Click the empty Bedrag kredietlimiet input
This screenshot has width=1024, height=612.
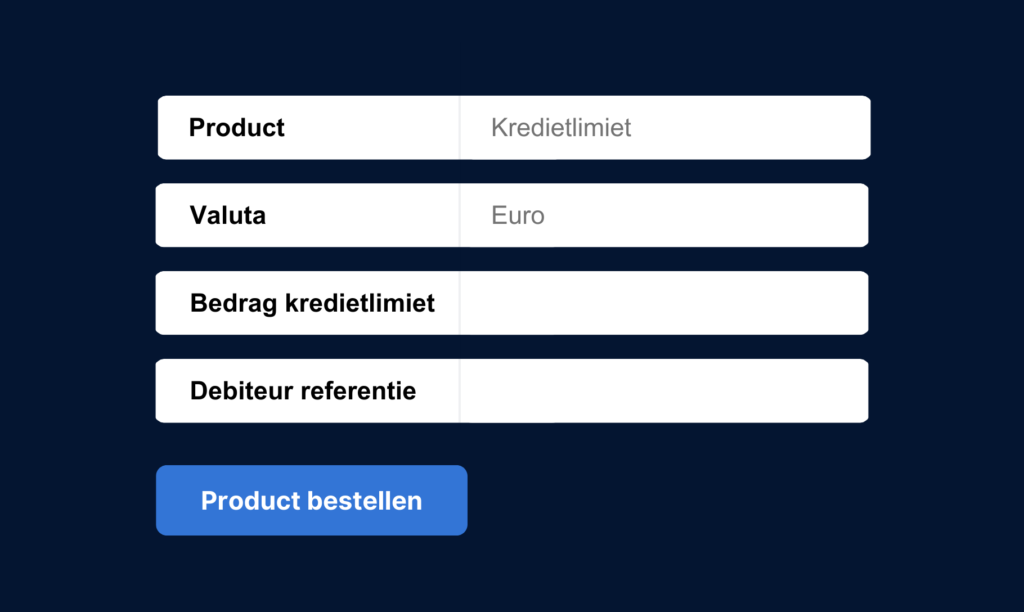(x=665, y=303)
